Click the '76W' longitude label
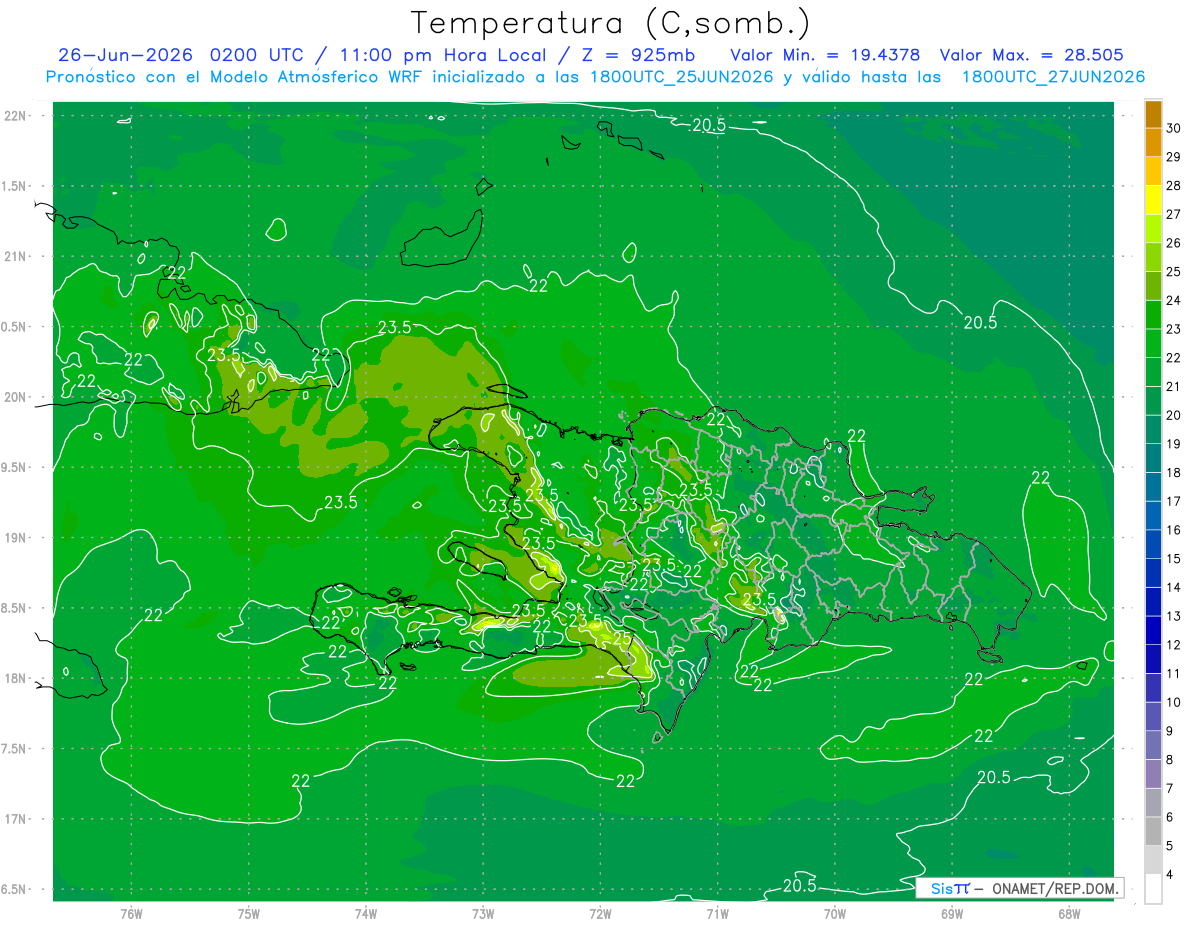 [x=131, y=913]
